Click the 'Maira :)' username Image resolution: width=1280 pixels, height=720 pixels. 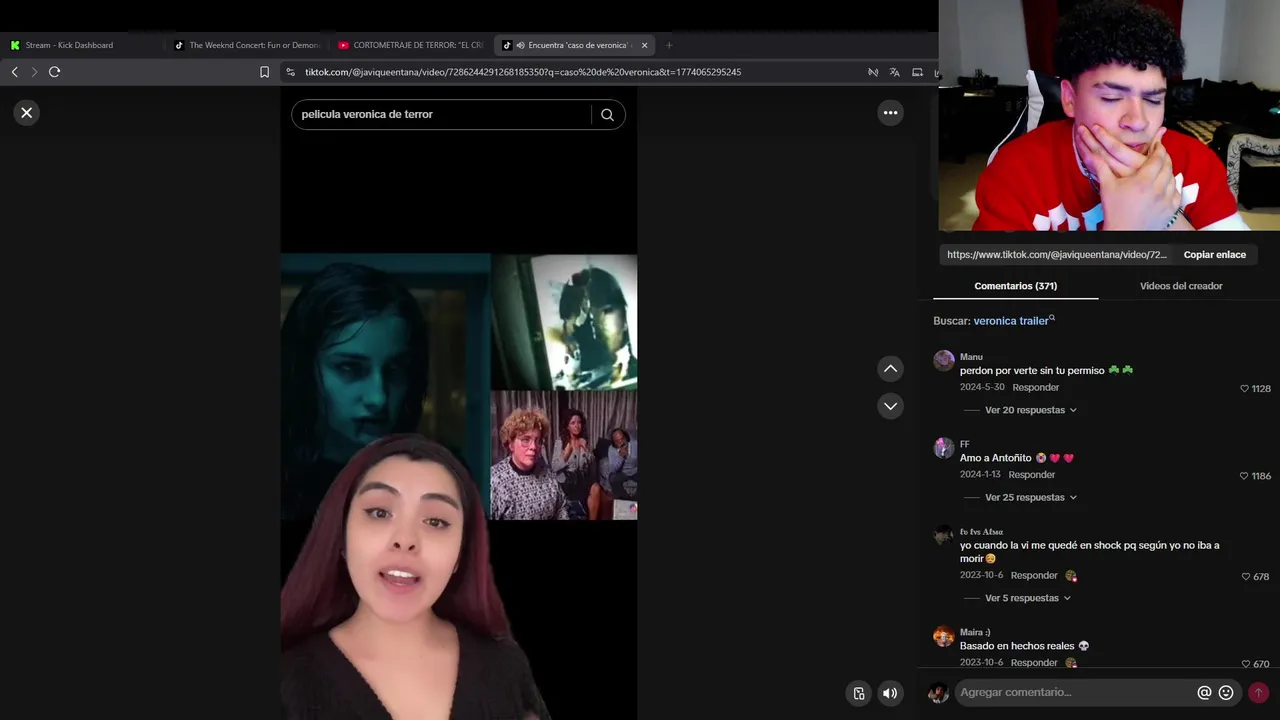pos(975,632)
